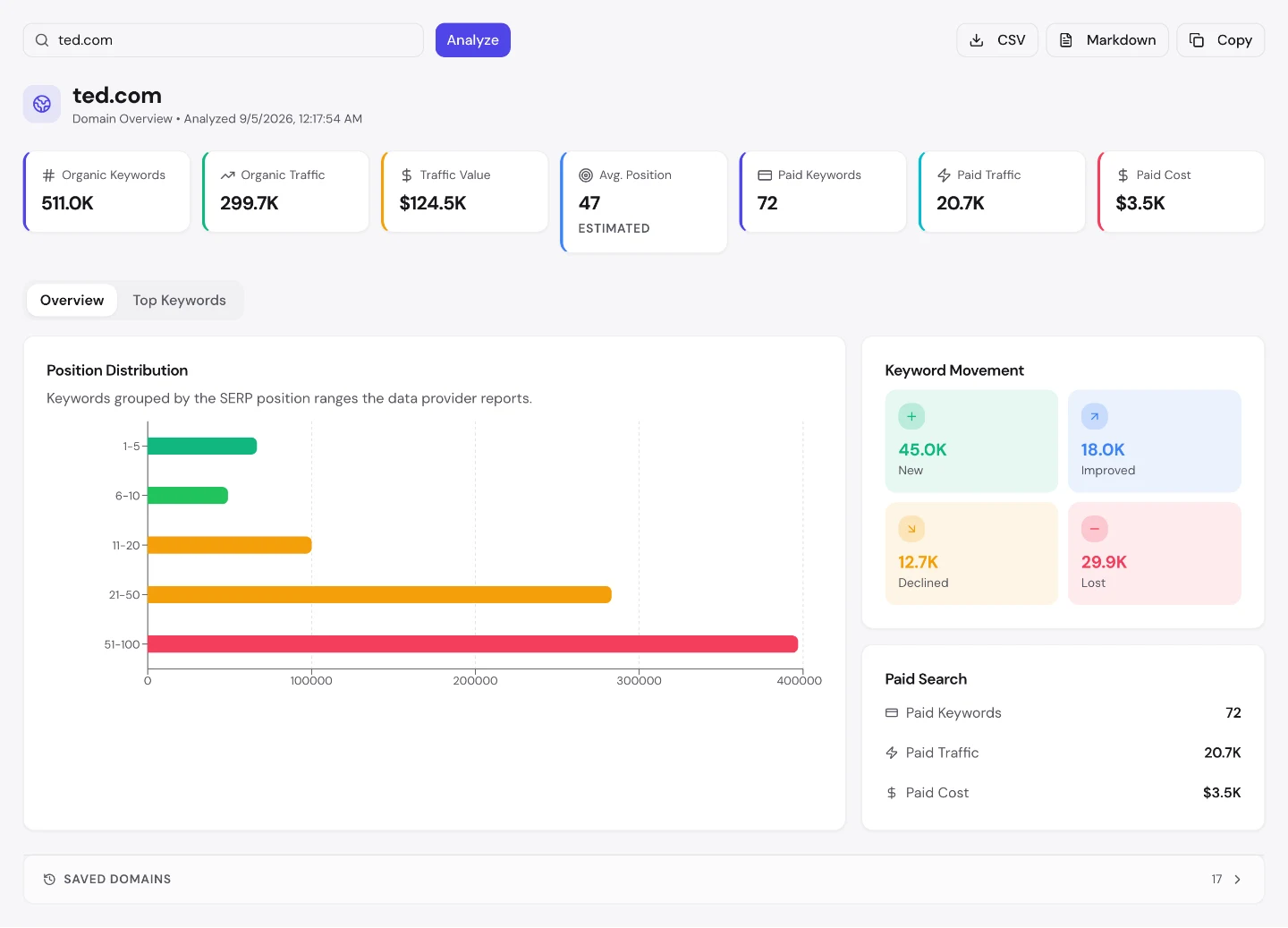Click the $124.5K Traffic Value figure
This screenshot has width=1288, height=928.
(433, 203)
